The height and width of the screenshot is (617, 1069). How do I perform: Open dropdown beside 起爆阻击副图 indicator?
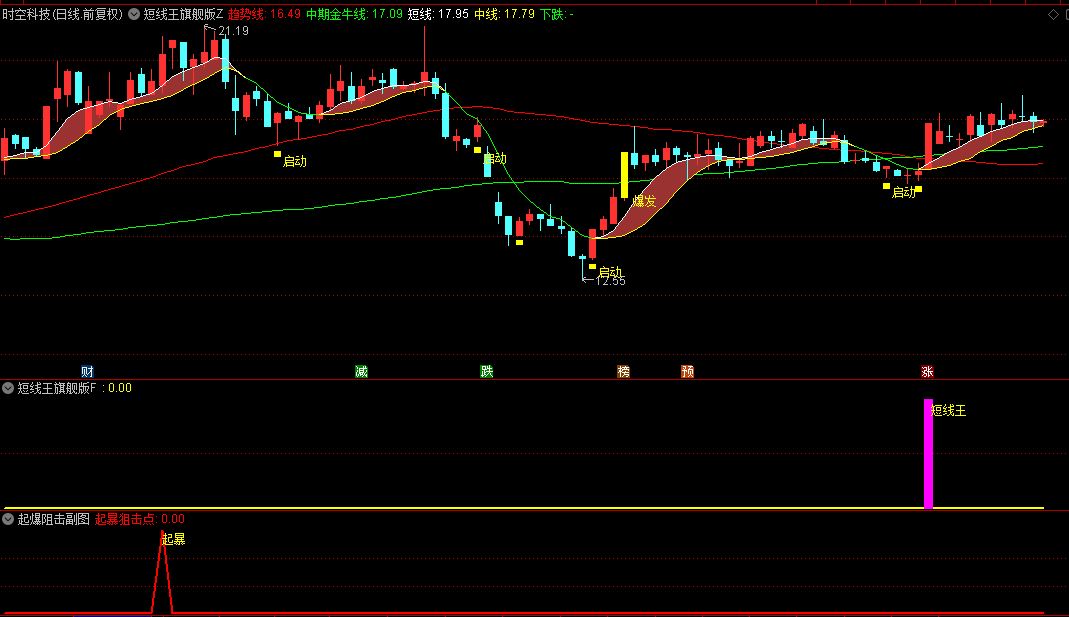coord(8,519)
